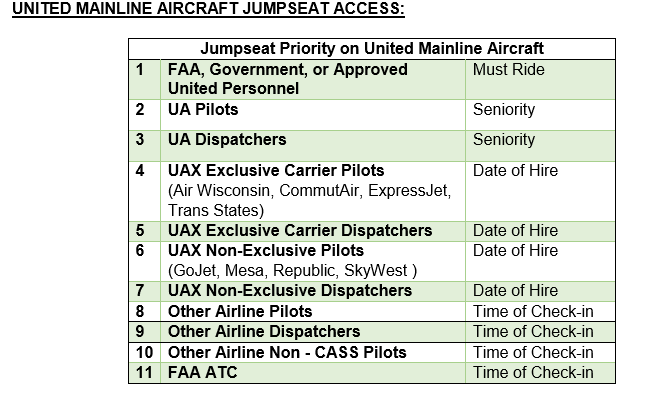Image resolution: width=672 pixels, height=395 pixels.
Task: Select 'Other Airline Non - CASS Pilots' text
Action: (x=287, y=353)
